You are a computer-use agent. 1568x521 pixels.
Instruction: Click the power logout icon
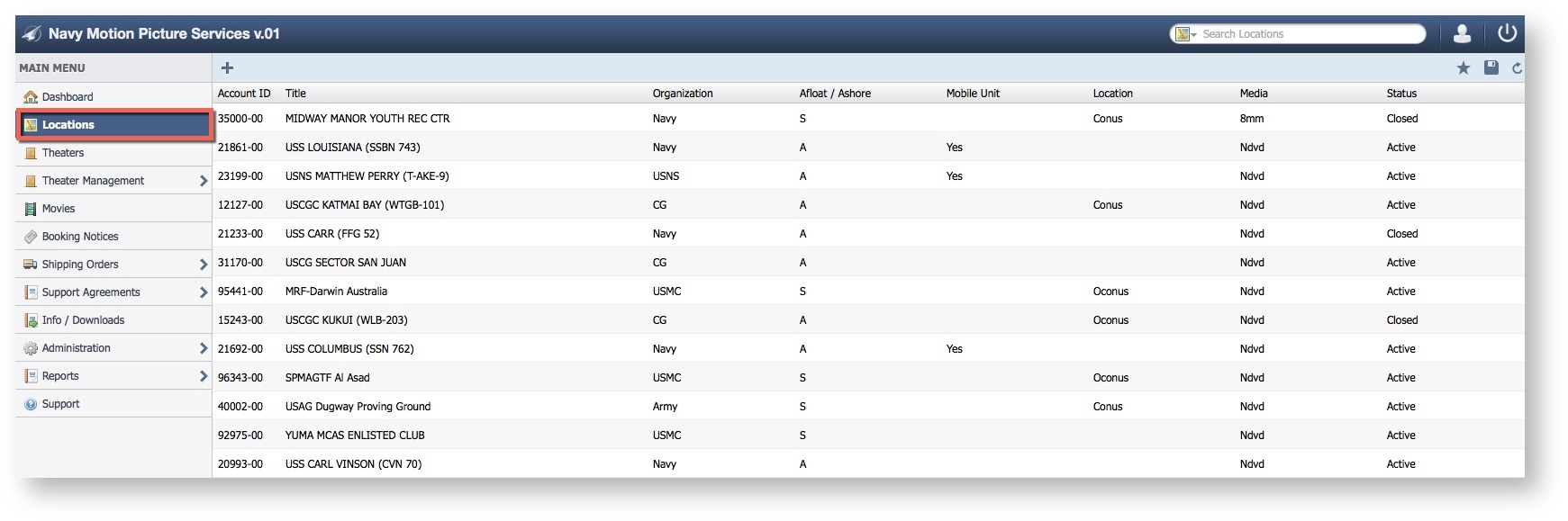[x=1507, y=33]
